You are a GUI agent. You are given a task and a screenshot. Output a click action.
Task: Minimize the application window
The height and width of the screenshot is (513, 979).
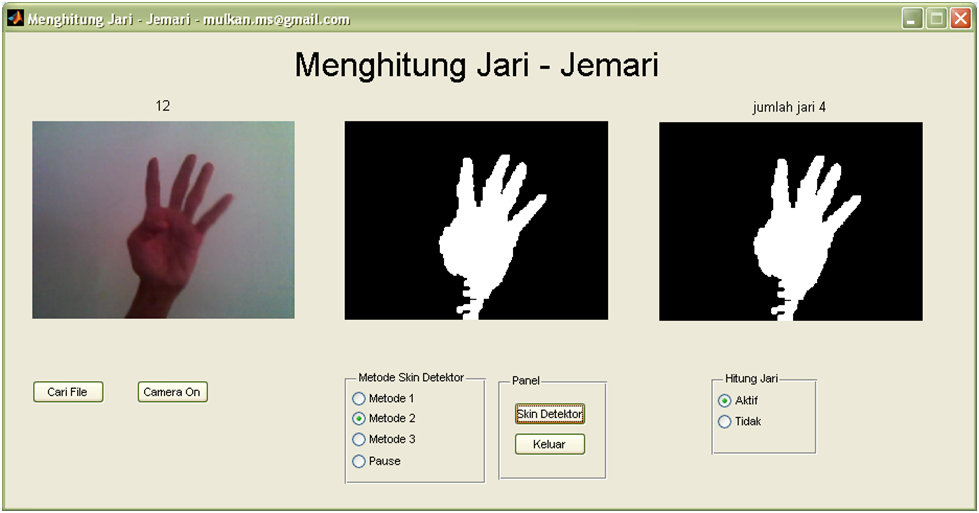coord(912,19)
